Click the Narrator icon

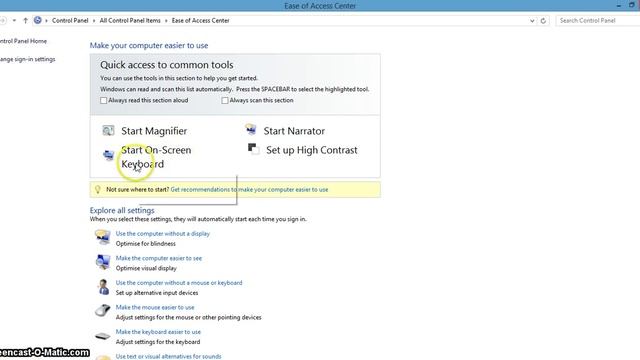251,130
